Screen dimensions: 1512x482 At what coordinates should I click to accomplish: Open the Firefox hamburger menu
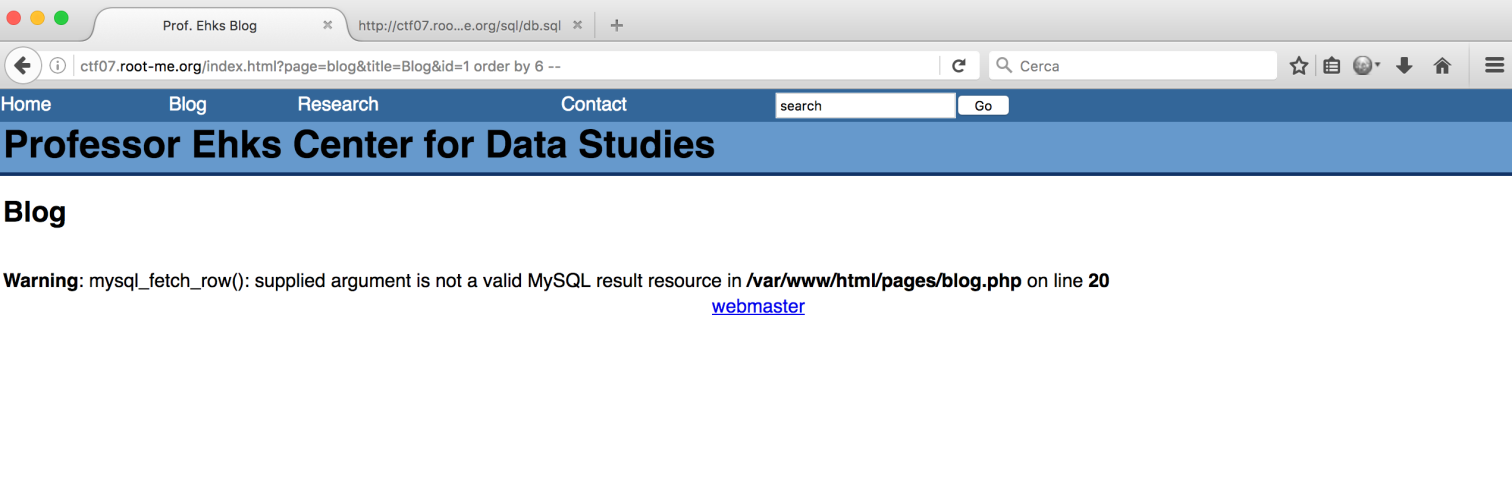point(1494,66)
